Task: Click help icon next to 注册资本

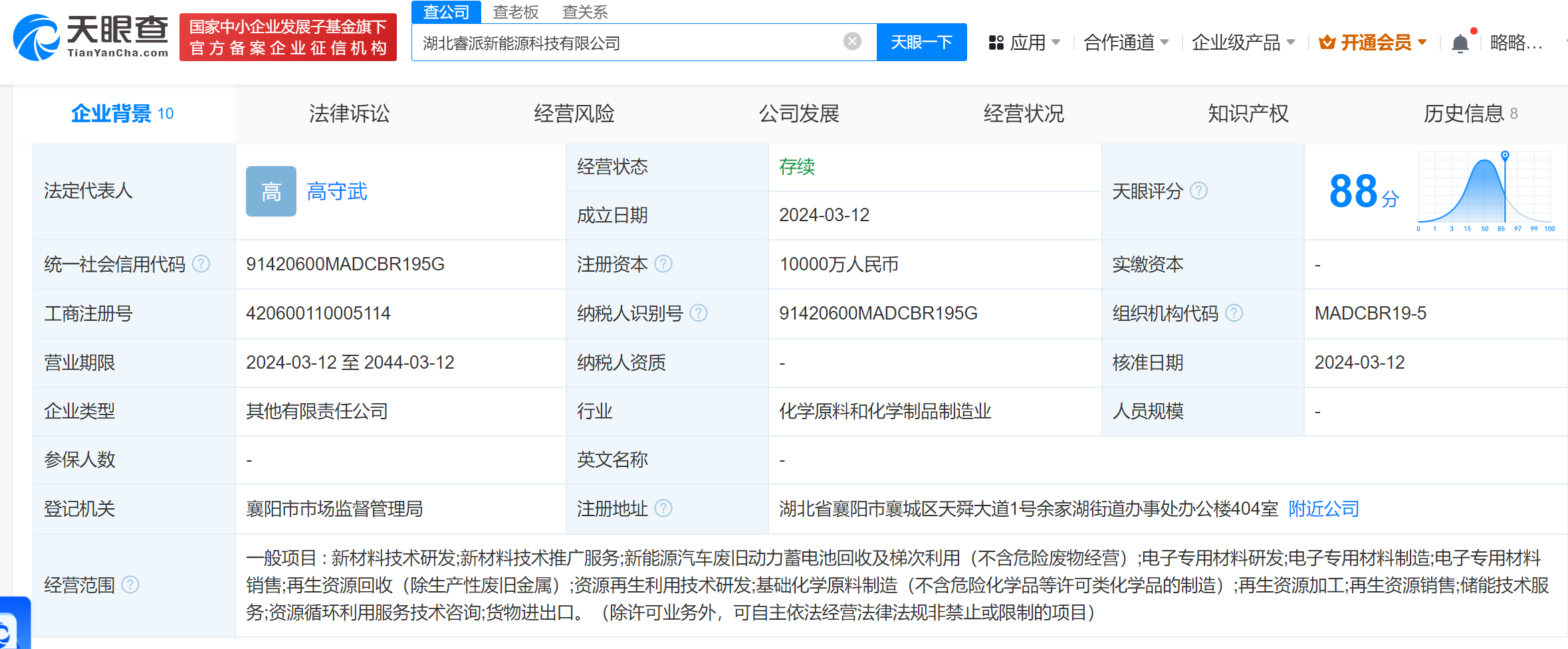Action: tap(663, 264)
